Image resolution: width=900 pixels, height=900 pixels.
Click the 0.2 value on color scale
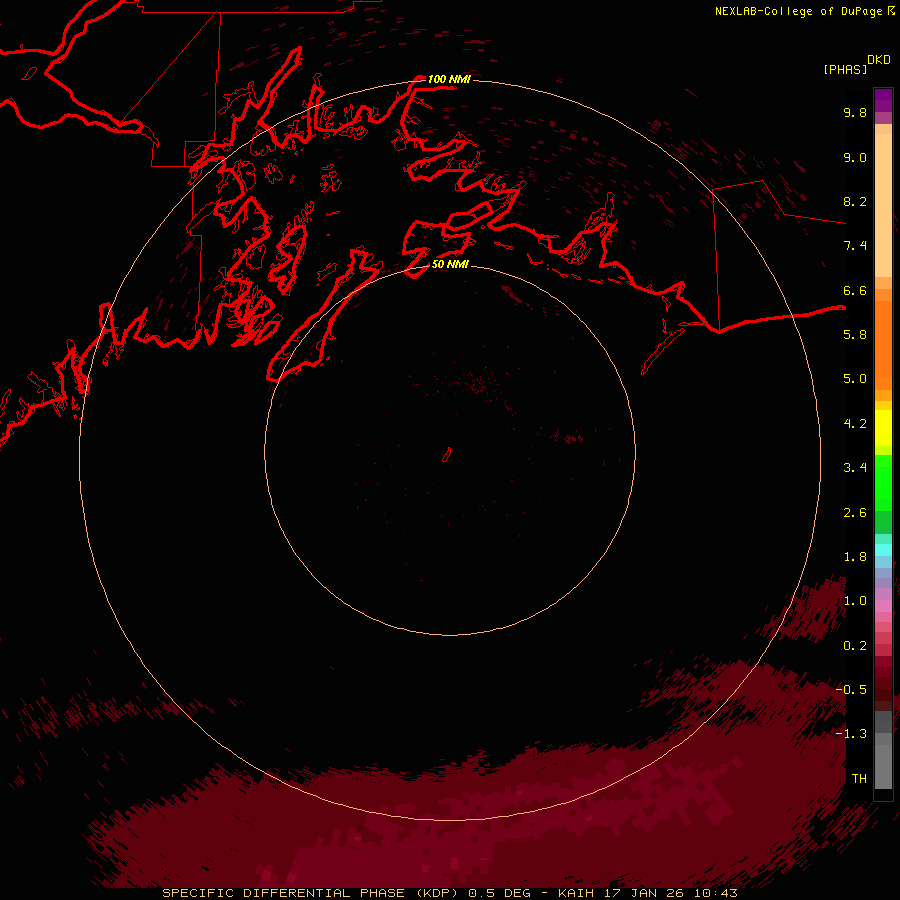click(855, 646)
